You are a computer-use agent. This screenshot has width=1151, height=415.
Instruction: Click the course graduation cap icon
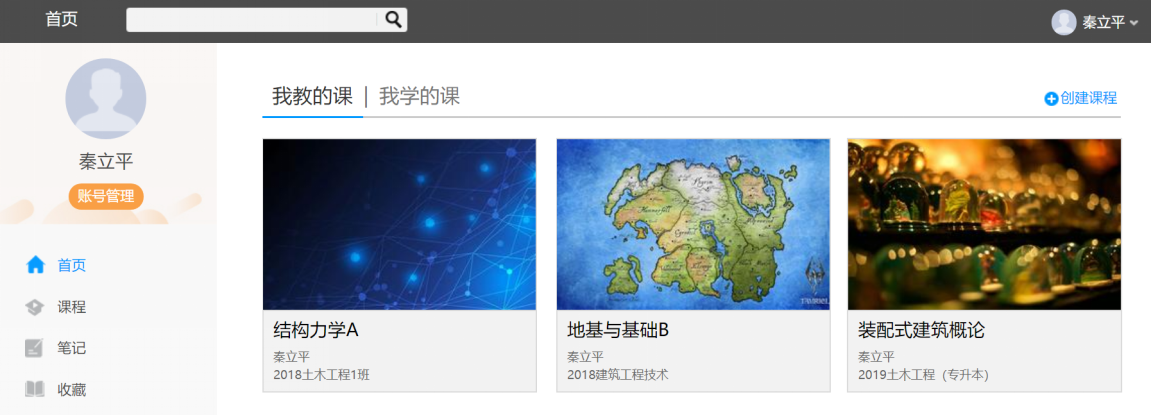[35, 307]
